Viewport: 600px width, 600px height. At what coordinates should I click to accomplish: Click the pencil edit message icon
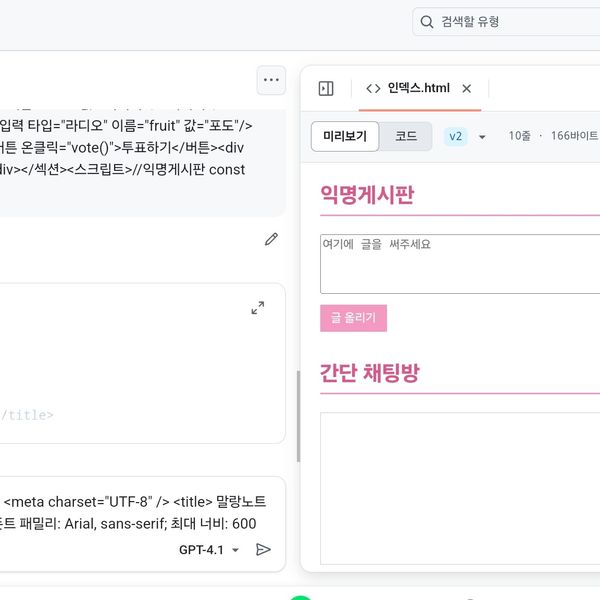coord(271,239)
